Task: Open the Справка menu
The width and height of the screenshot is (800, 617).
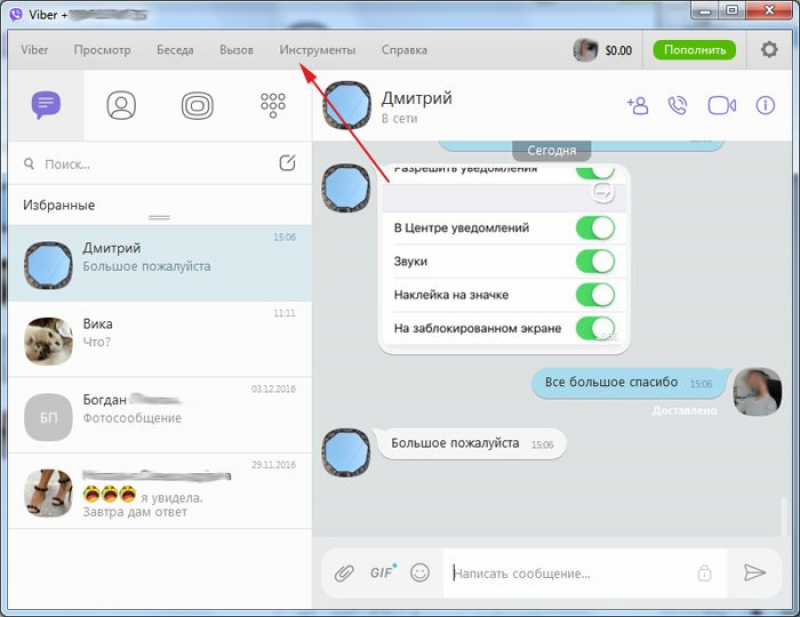Action: pyautogui.click(x=405, y=49)
